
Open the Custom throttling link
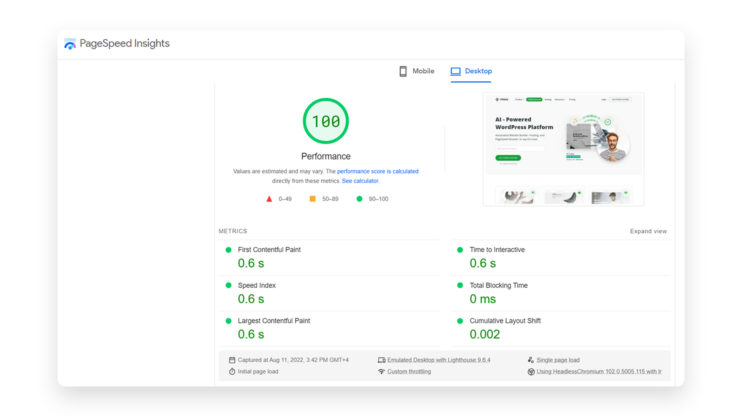click(409, 372)
